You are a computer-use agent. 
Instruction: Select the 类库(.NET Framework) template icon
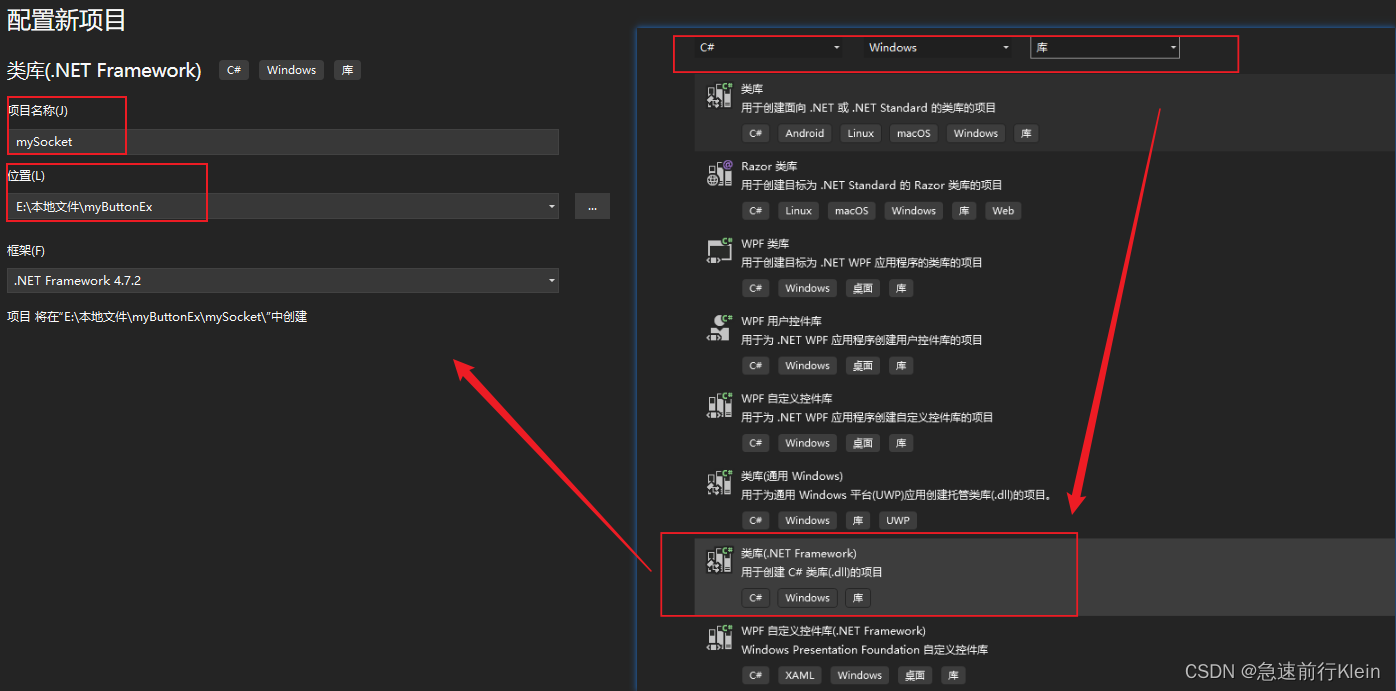(x=718, y=562)
